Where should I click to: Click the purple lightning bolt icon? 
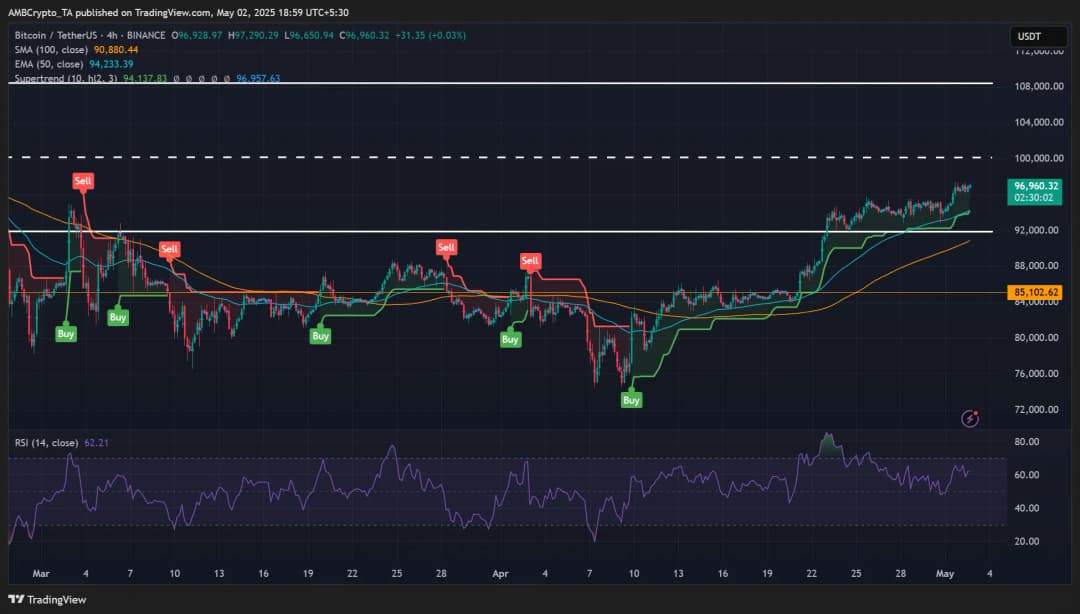click(969, 419)
